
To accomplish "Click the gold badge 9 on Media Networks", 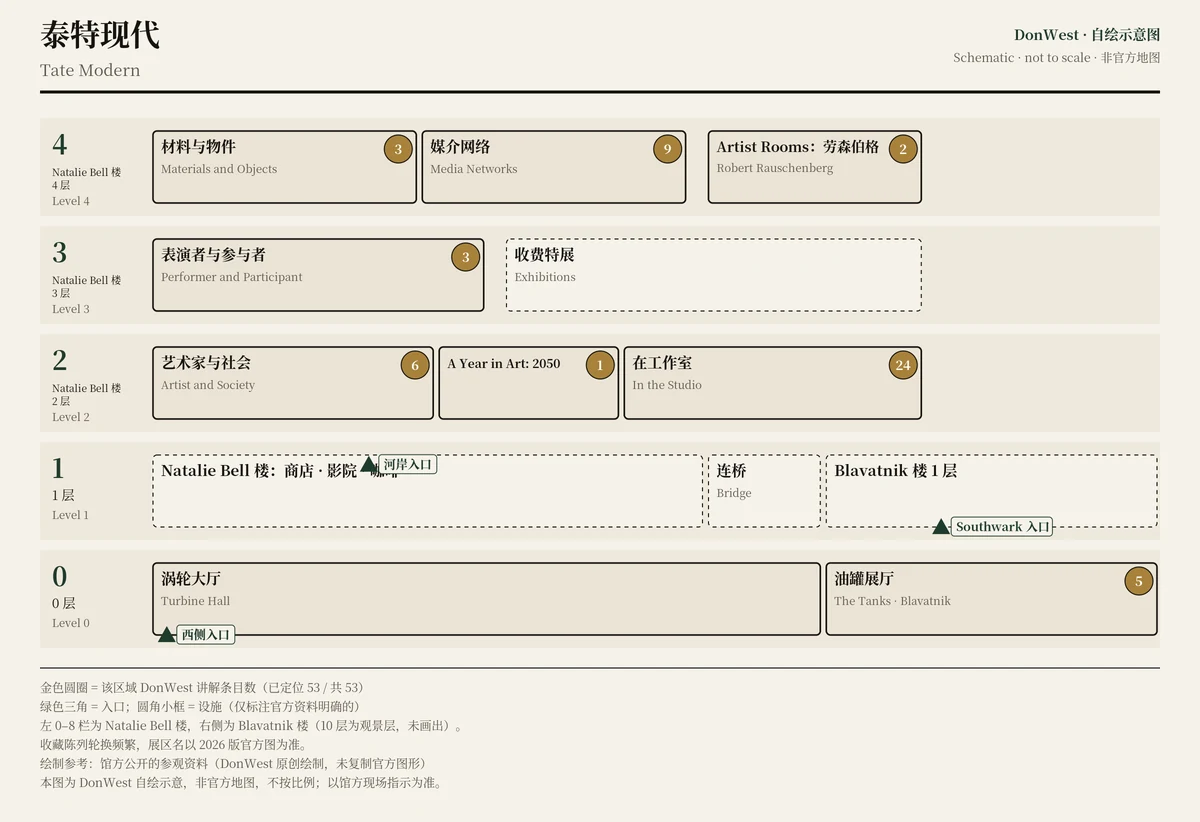I will tap(667, 150).
